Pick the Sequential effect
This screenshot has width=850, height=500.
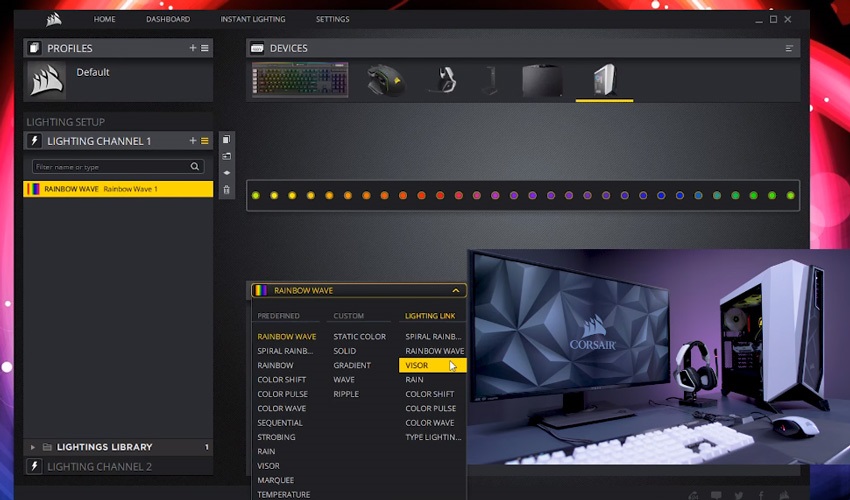click(280, 423)
